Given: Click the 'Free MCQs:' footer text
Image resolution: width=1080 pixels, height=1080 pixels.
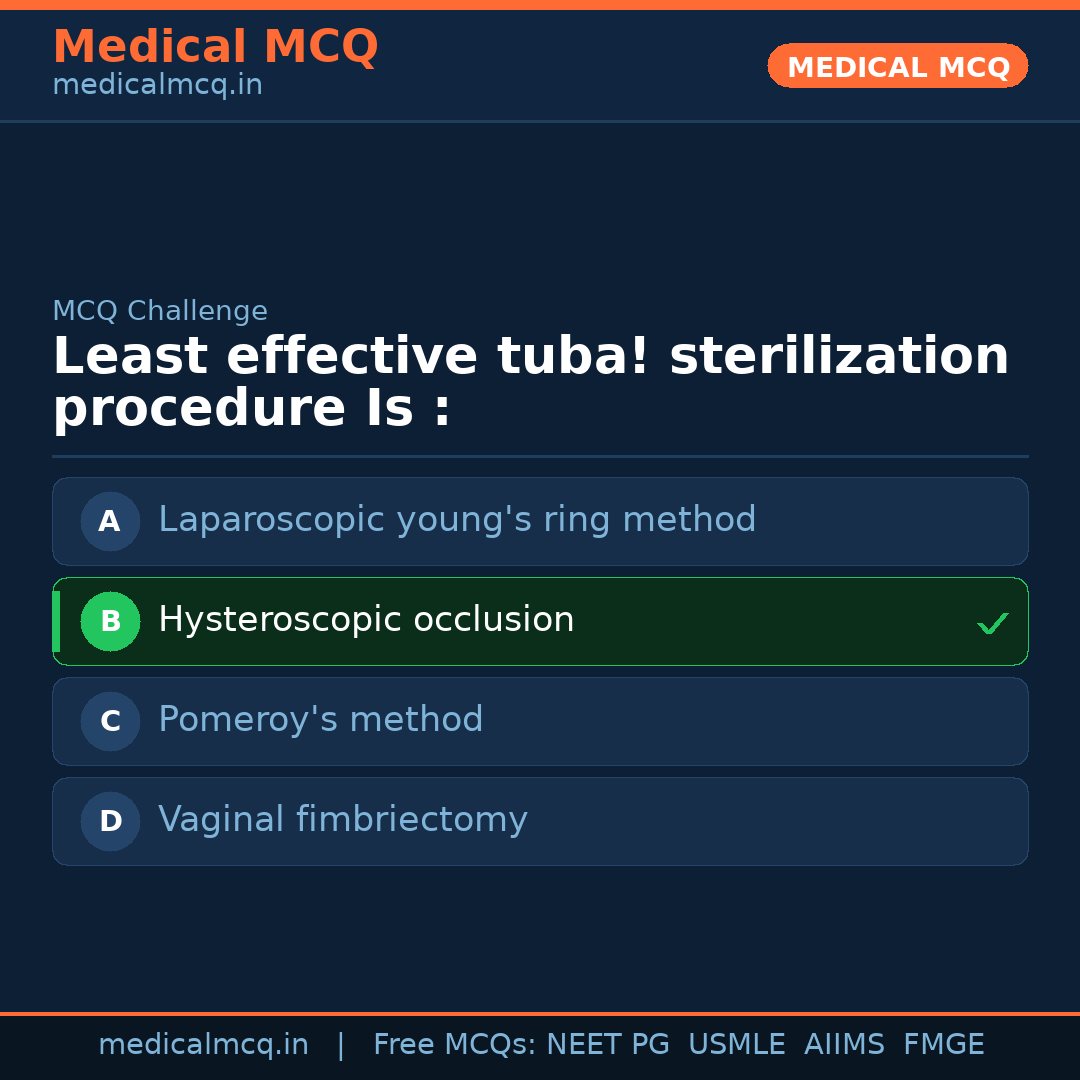Looking at the screenshot, I should point(454,1045).
